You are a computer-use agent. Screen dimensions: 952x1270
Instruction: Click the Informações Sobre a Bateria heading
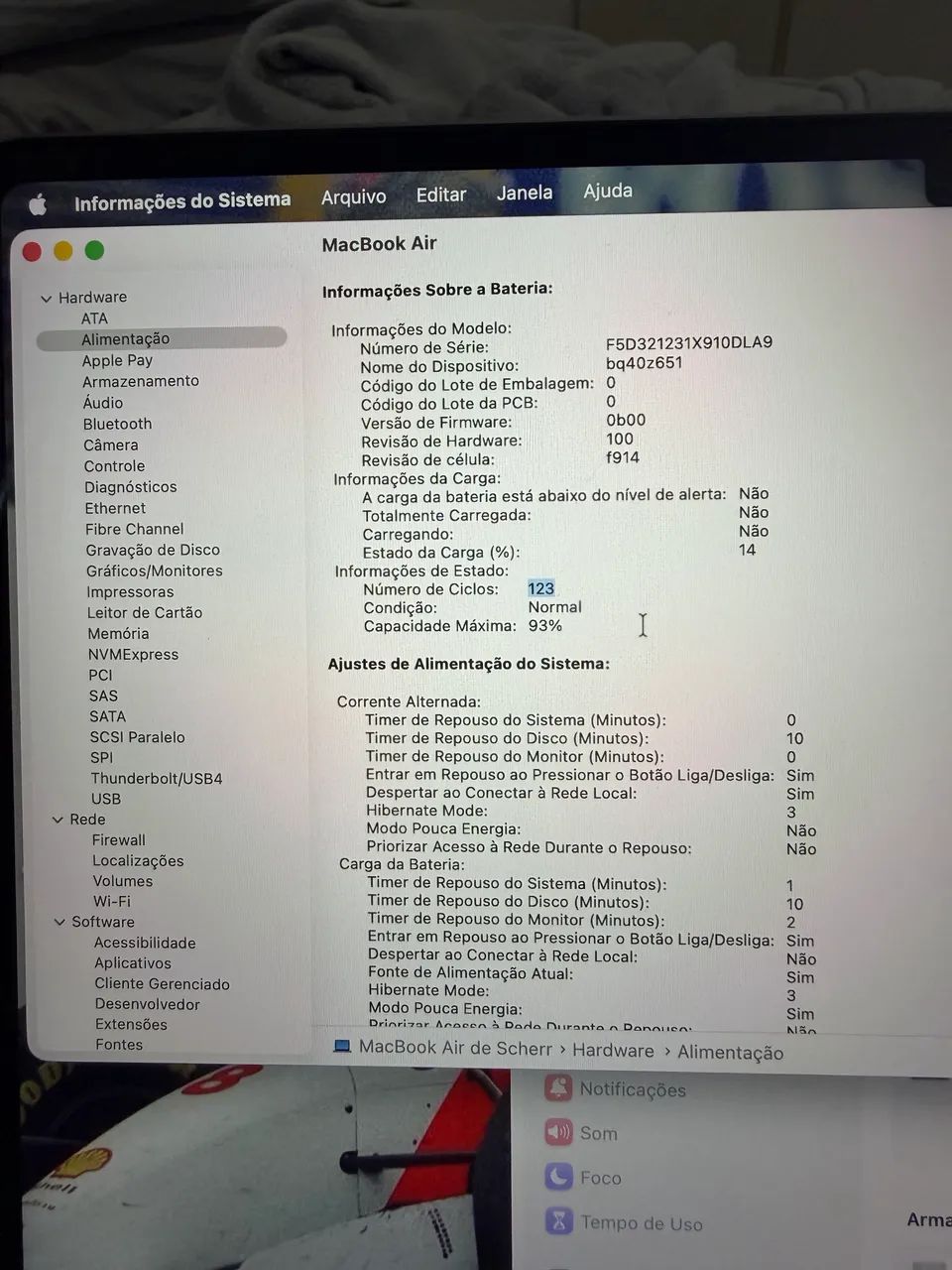click(437, 290)
